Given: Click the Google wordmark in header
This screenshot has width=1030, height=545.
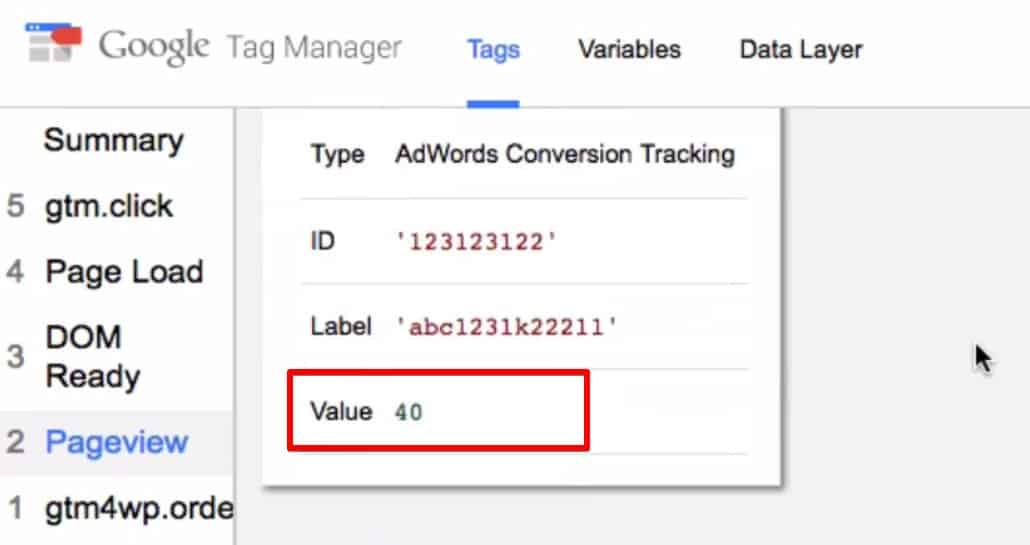Looking at the screenshot, I should 154,47.
